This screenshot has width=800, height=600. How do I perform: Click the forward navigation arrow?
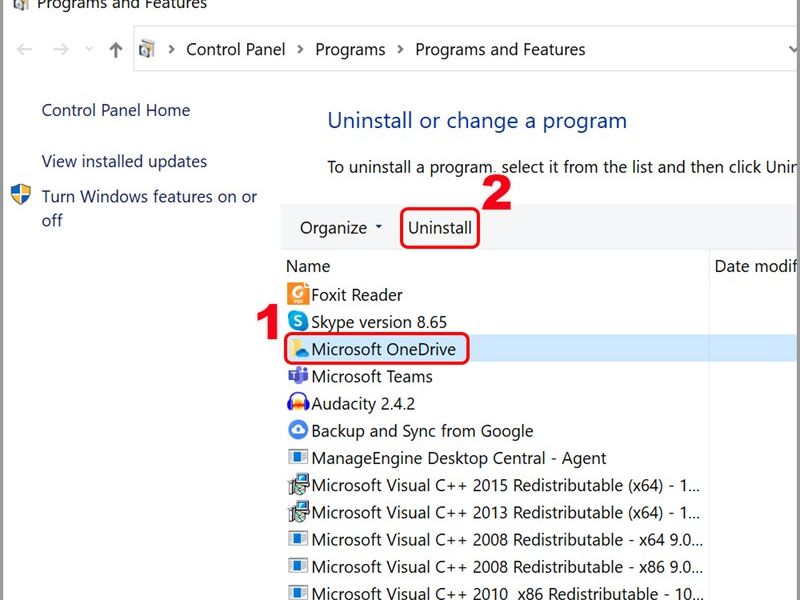[61, 49]
